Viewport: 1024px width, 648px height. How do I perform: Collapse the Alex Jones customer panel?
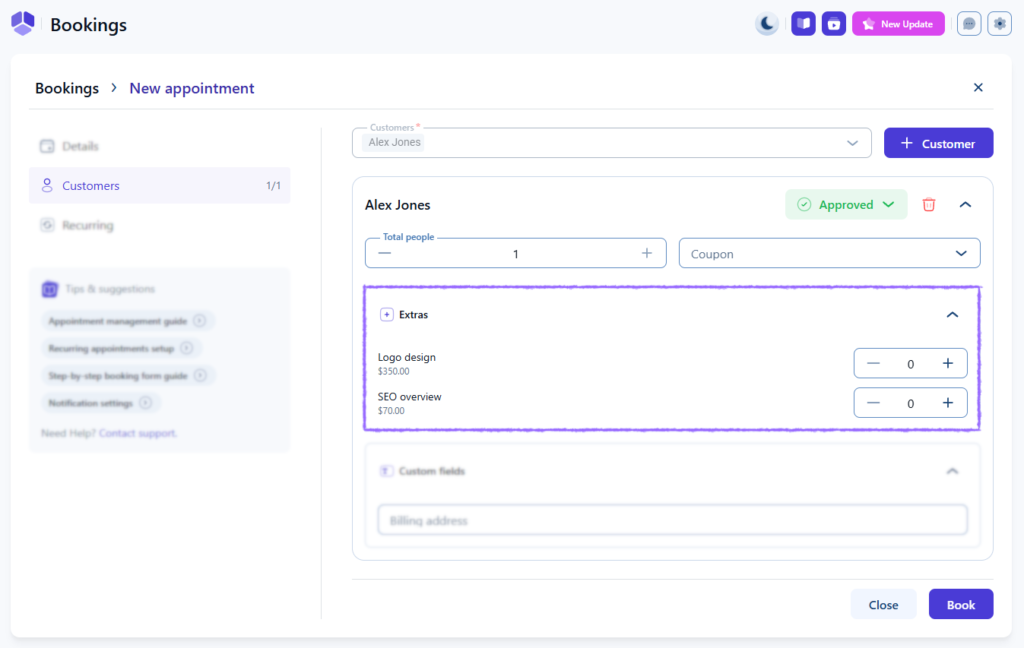click(965, 205)
